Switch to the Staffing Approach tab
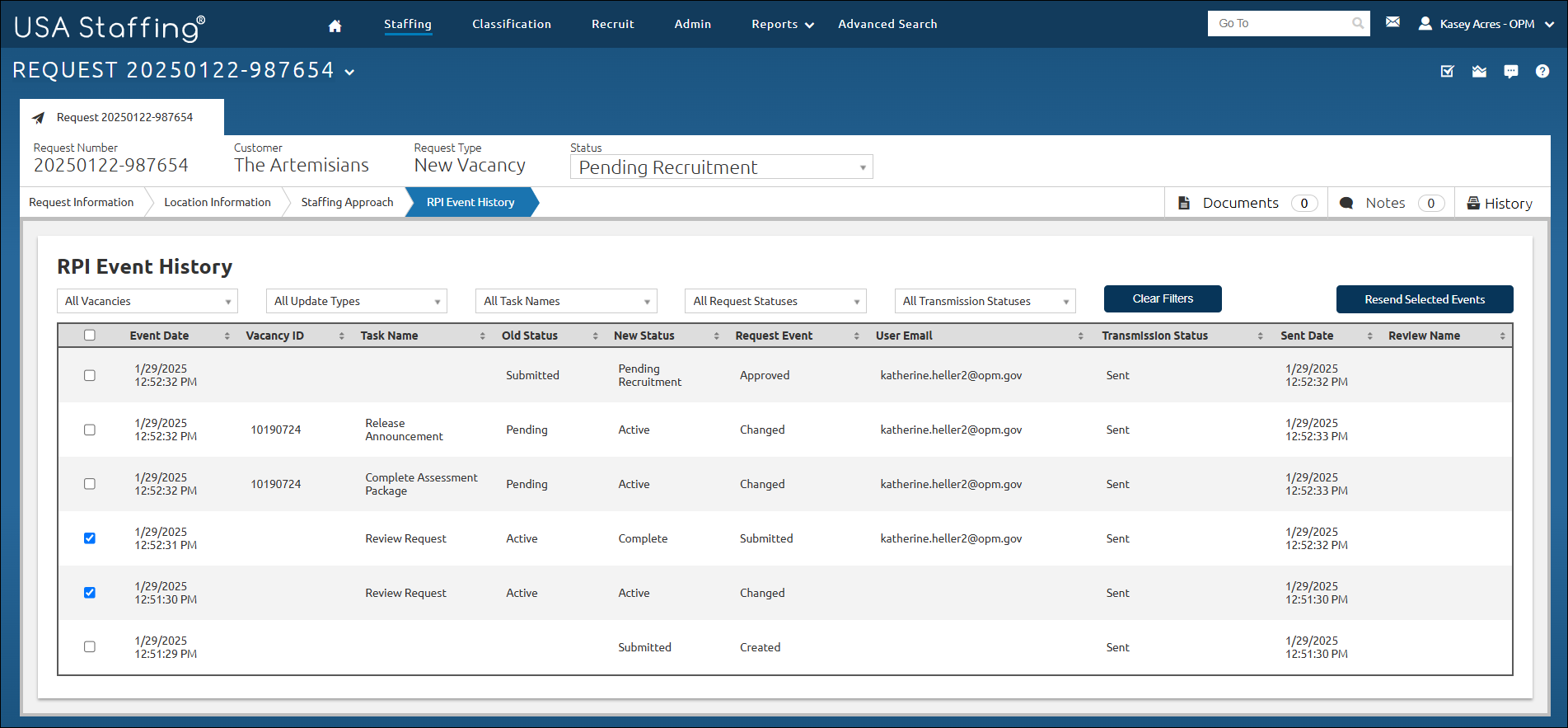This screenshot has height=728, width=1568. click(x=347, y=202)
